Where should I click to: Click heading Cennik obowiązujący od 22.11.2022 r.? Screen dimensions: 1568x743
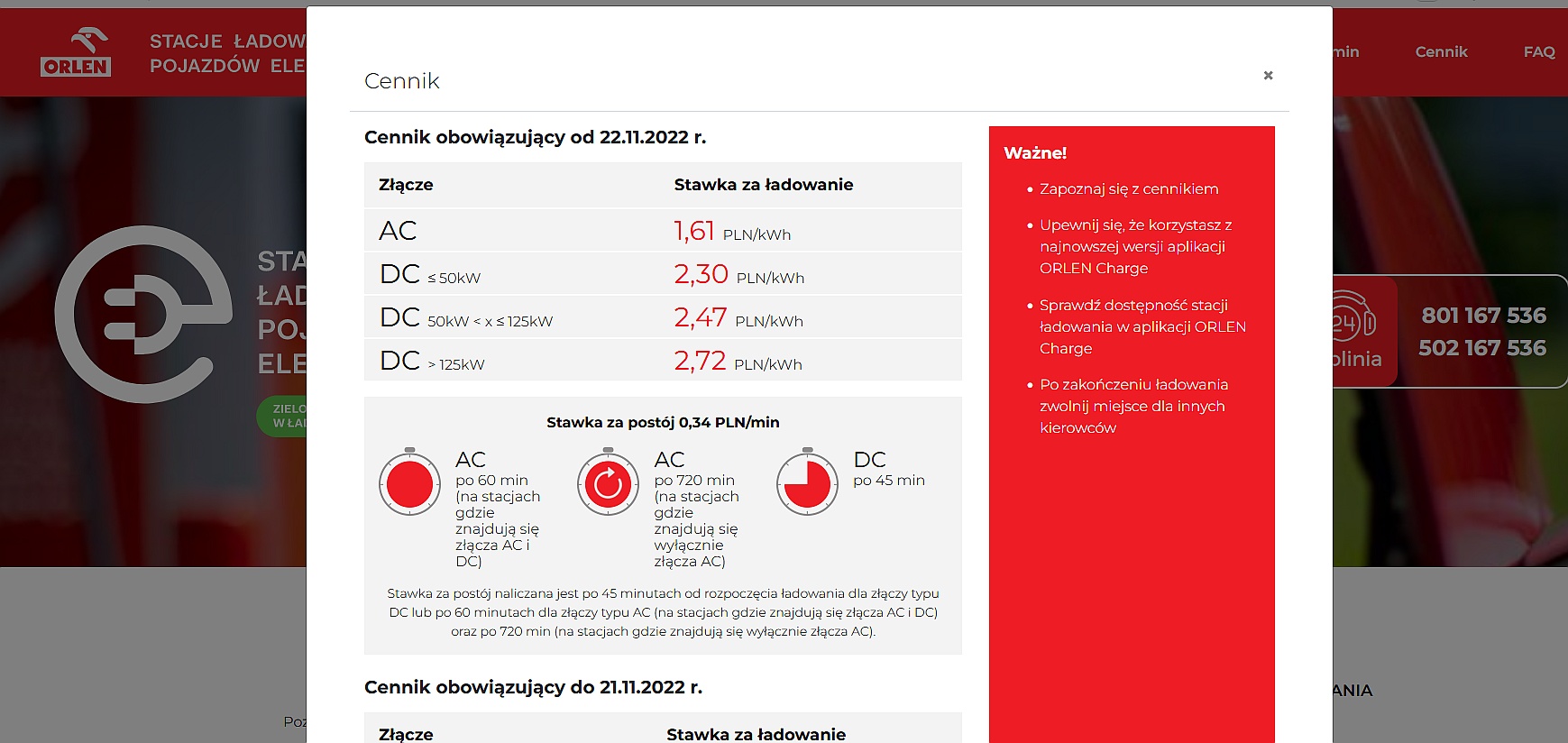[535, 137]
